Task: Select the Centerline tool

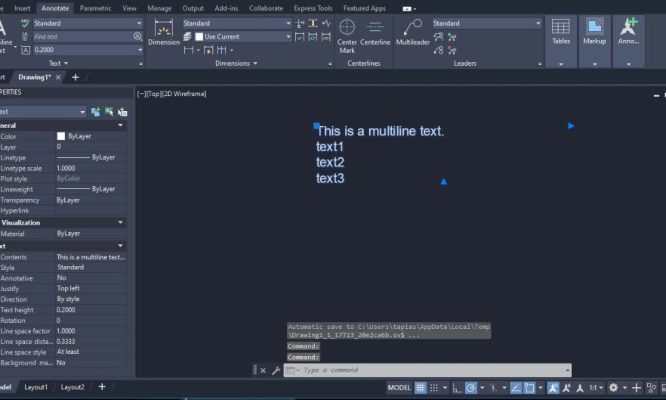Action: [375, 30]
